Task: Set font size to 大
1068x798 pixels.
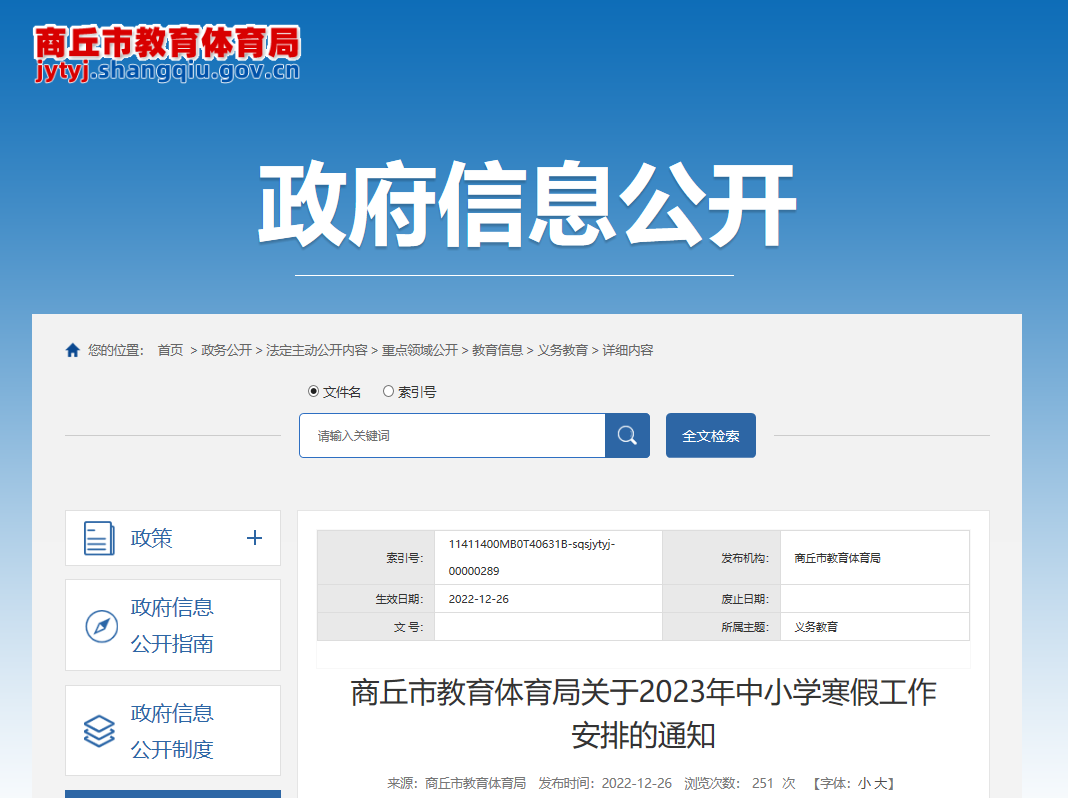Action: pos(880,783)
